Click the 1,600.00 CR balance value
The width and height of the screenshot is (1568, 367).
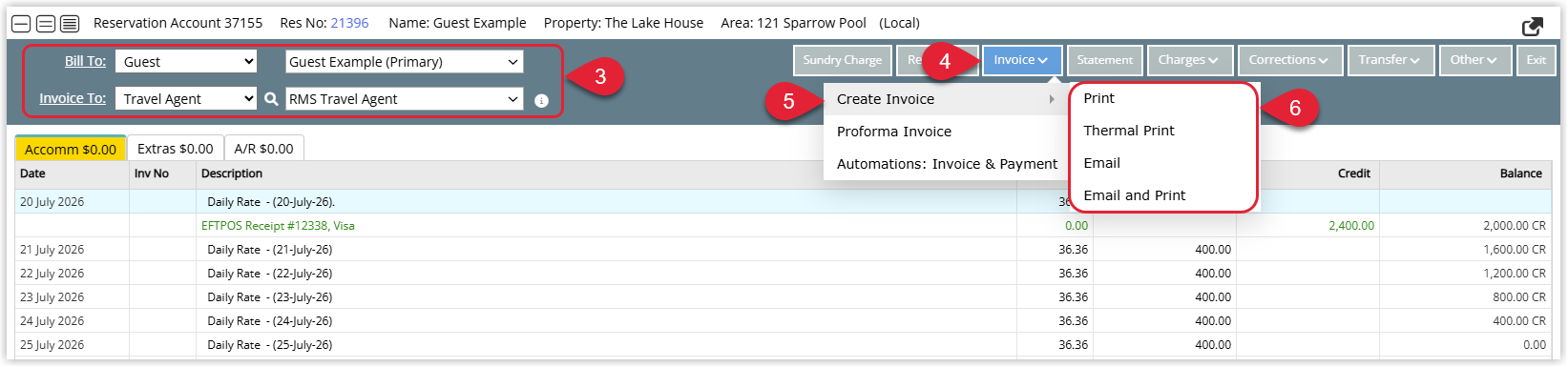(1515, 250)
